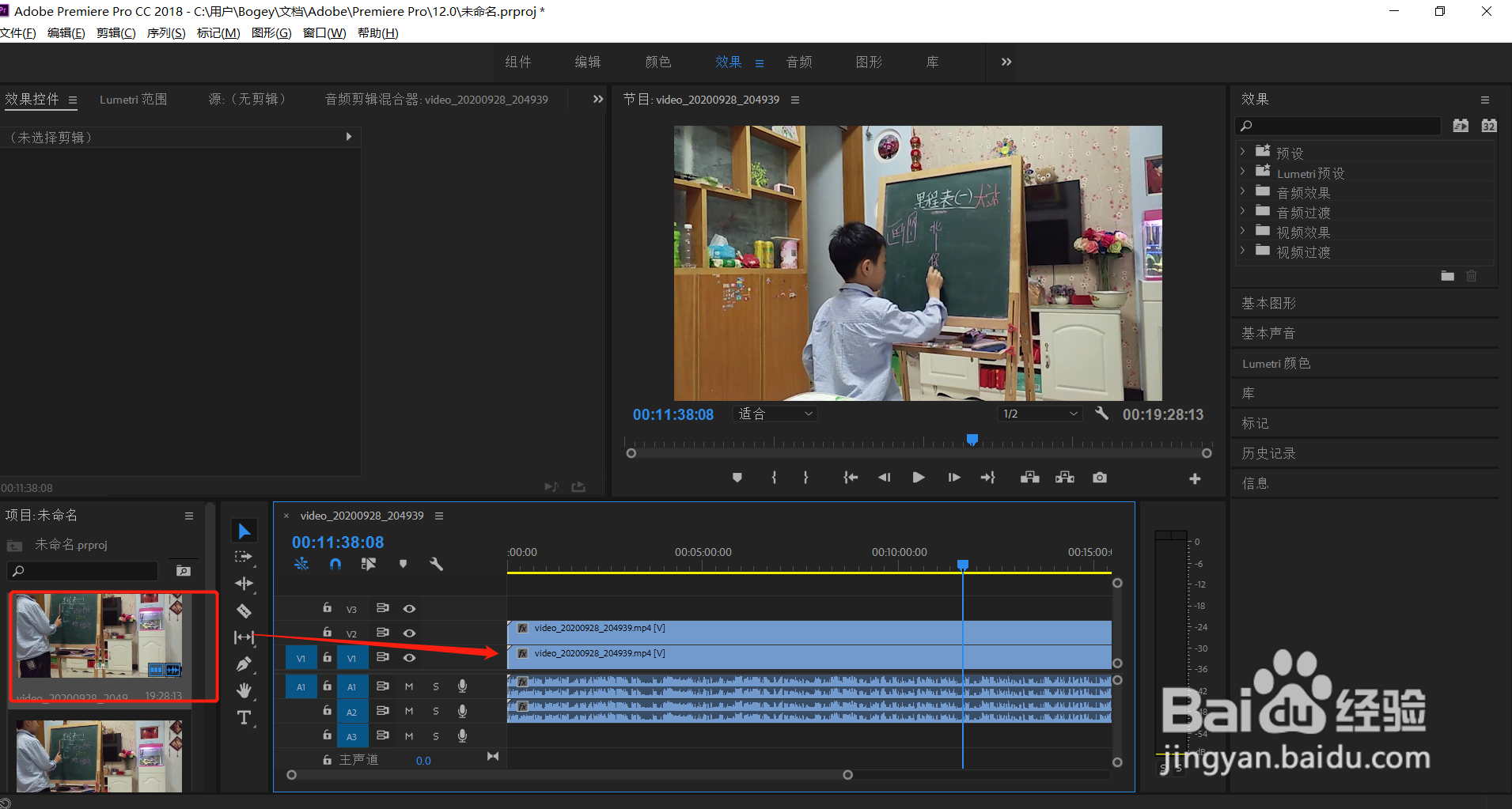Image resolution: width=1512 pixels, height=809 pixels.
Task: Select the Ripple Edit tool
Action: pyautogui.click(x=244, y=584)
